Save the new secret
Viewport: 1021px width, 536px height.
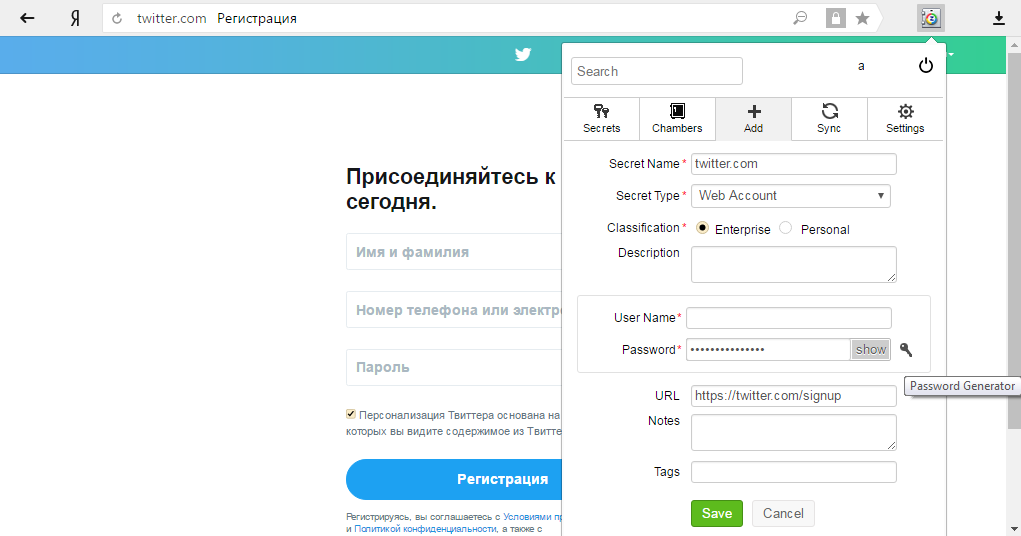coord(716,513)
